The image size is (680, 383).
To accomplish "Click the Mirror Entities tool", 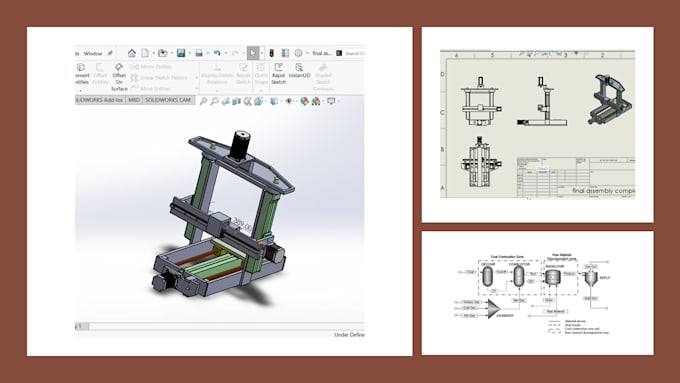I will pyautogui.click(x=151, y=67).
